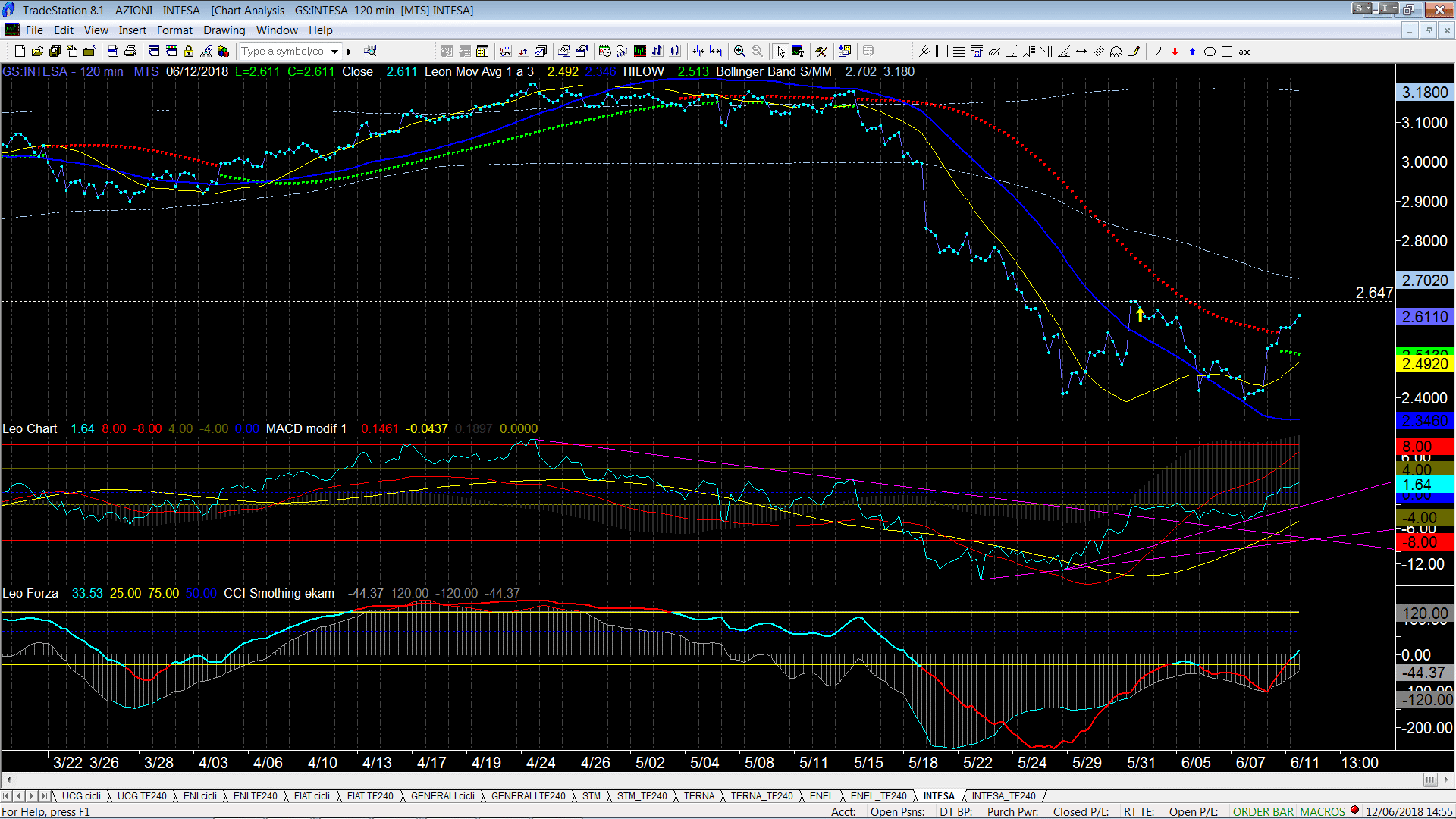The image size is (1456, 819).
Task: Switch to the INTESA_TF240 tab
Action: click(1004, 796)
